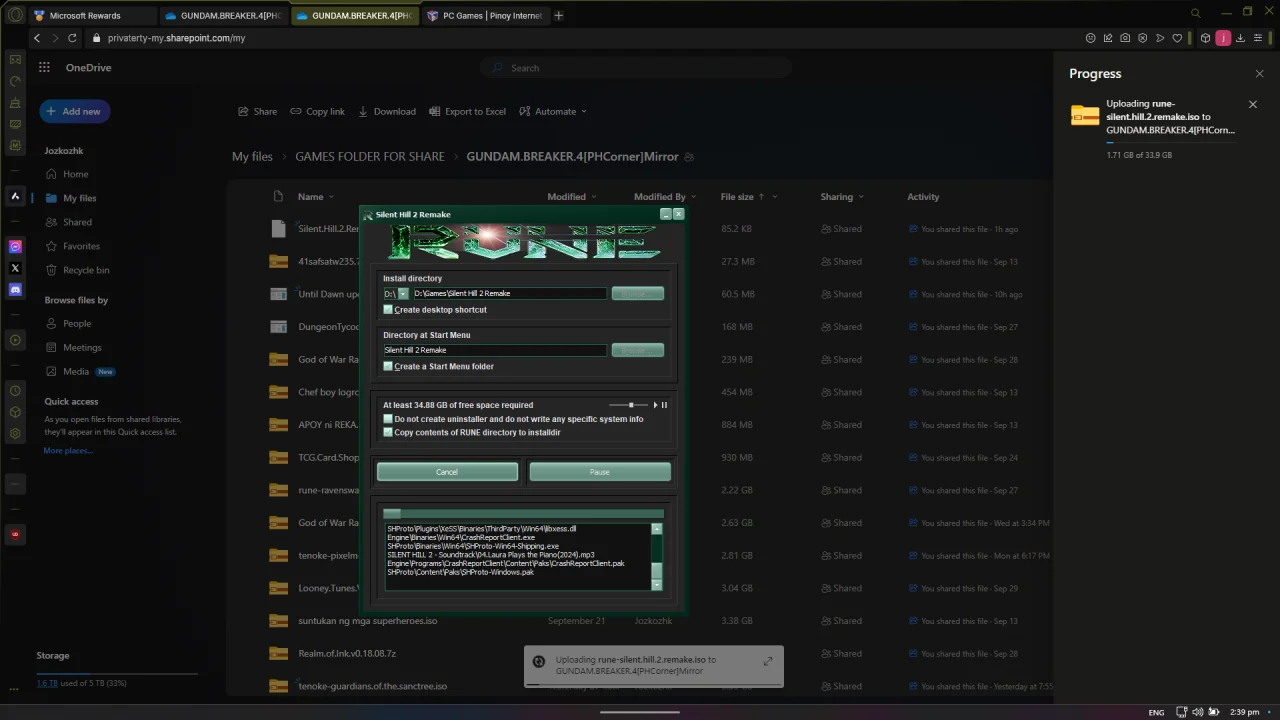
Task: Go back to the previous page
Action: 37,38
